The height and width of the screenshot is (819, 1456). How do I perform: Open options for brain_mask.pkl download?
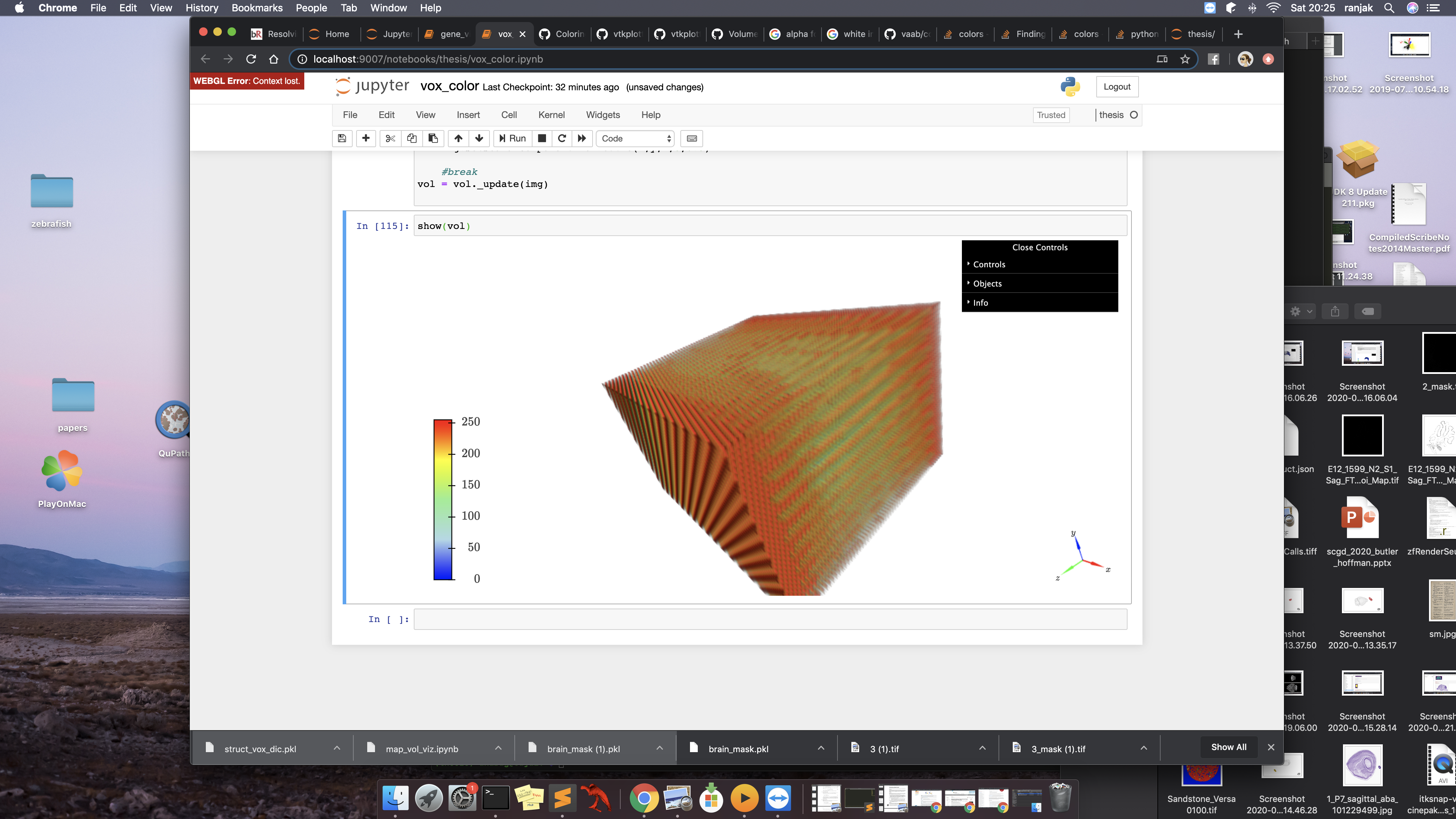click(821, 748)
